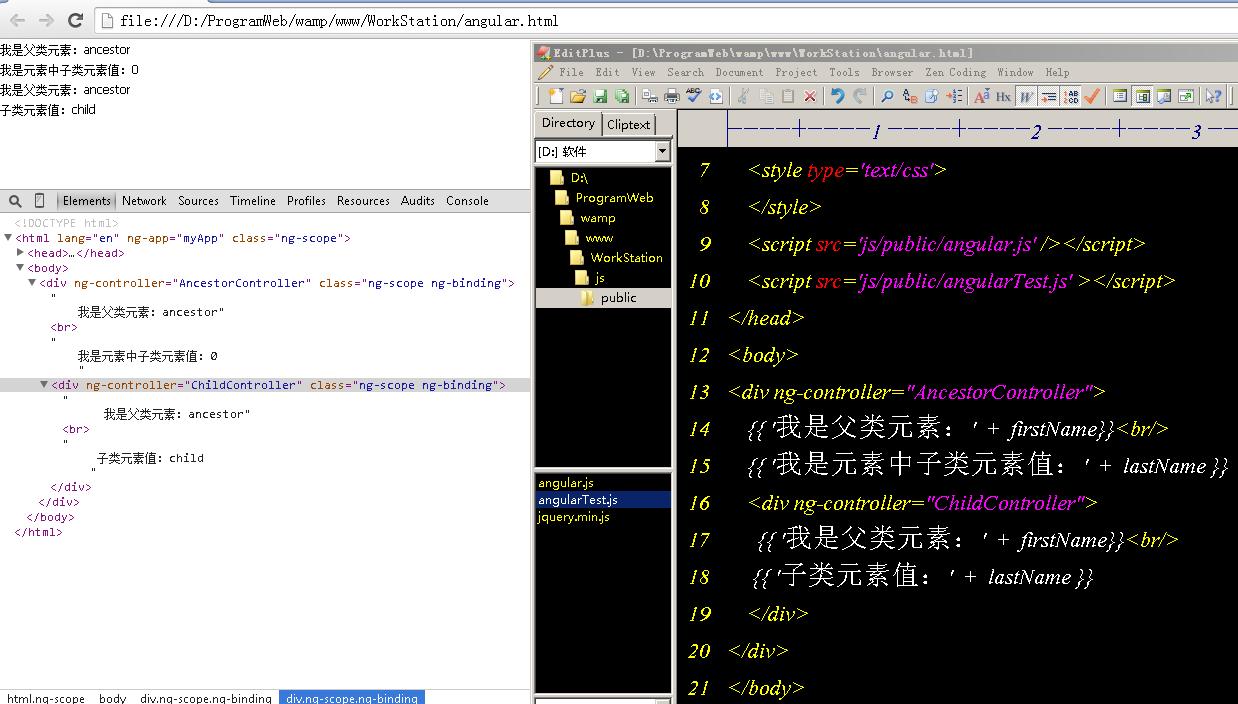Click the Hx hex viewer icon
Viewport: 1238px width, 704px height.
1003,96
